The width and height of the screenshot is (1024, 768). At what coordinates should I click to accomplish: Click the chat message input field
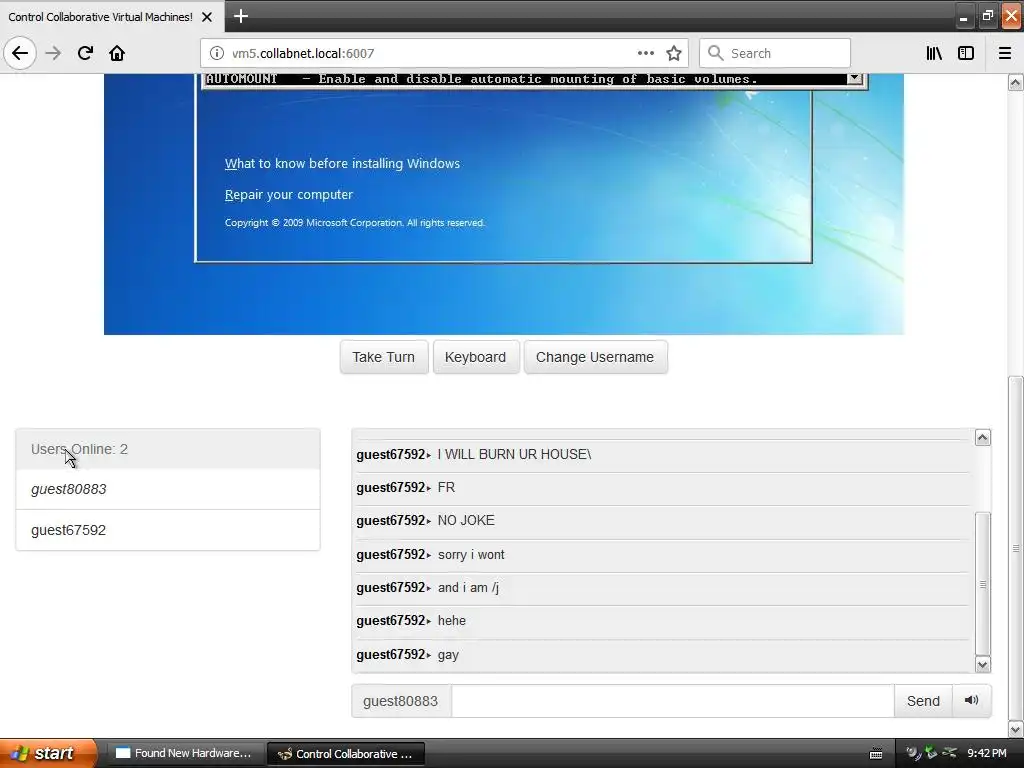point(672,701)
